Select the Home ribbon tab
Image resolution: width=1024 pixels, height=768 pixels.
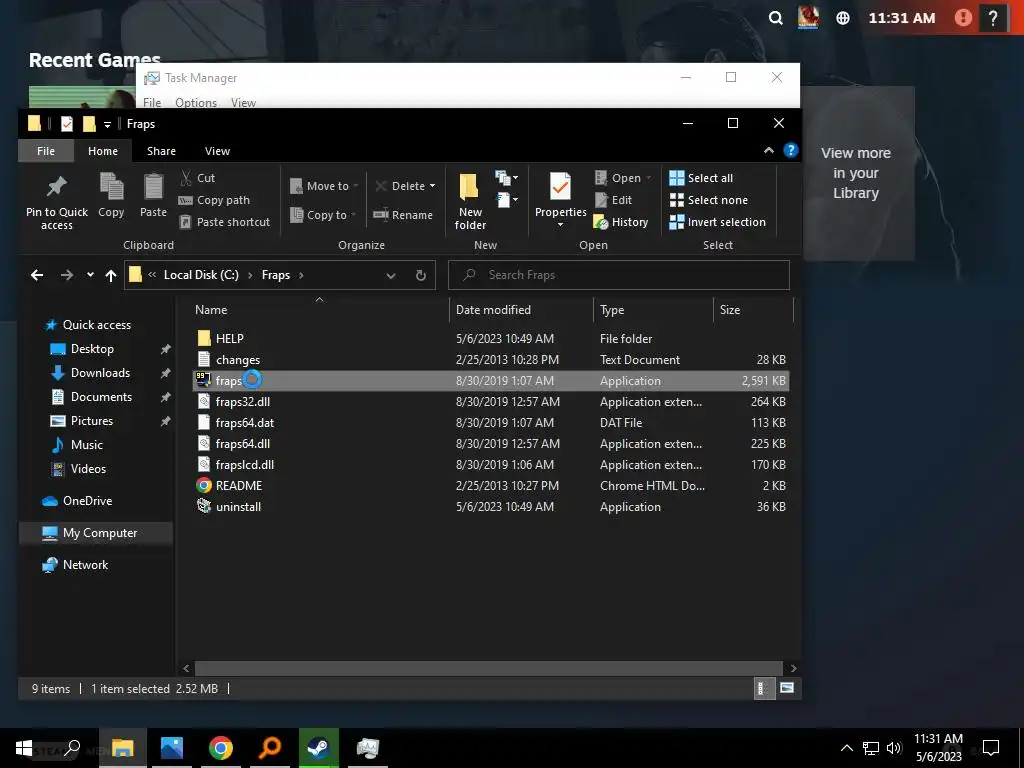click(103, 151)
